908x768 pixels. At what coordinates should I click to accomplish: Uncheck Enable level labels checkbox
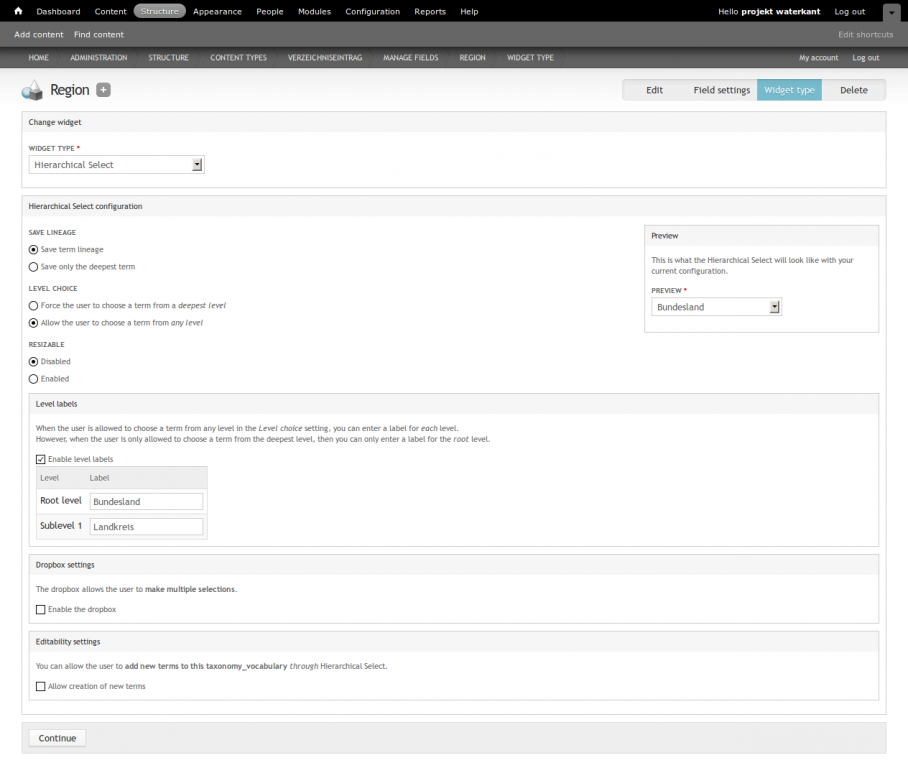41,459
